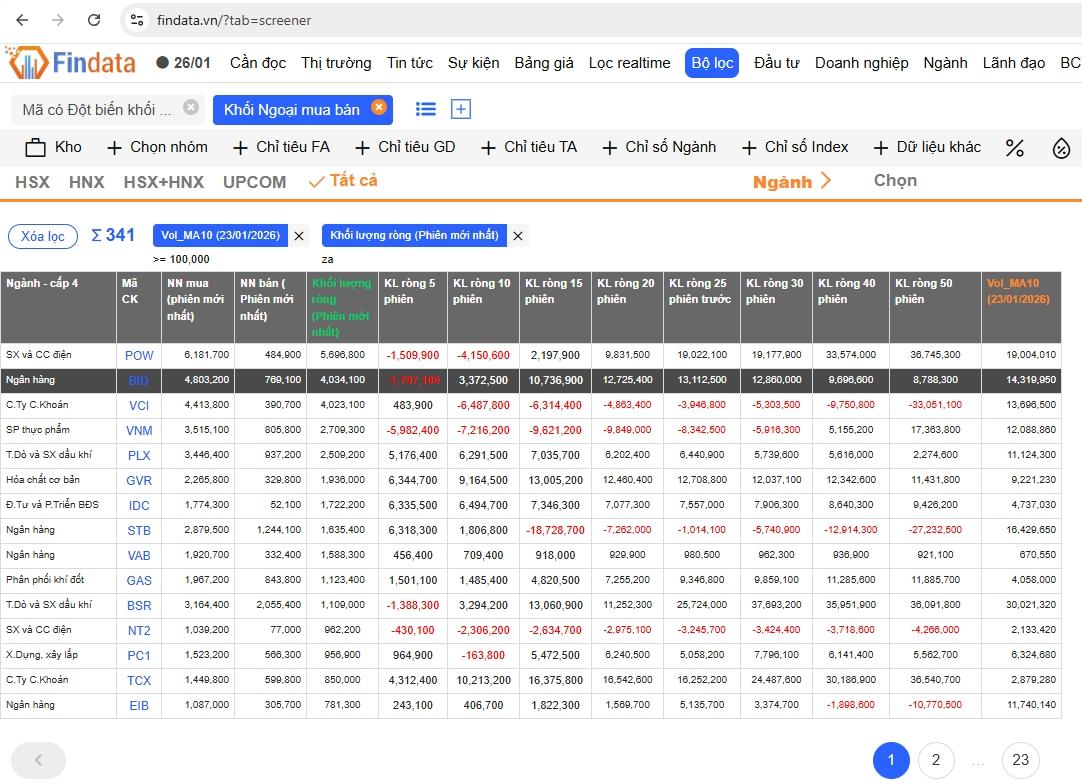Open the 'Chọn' dropdown
Image resolution: width=1082 pixels, height=784 pixels.
click(895, 181)
